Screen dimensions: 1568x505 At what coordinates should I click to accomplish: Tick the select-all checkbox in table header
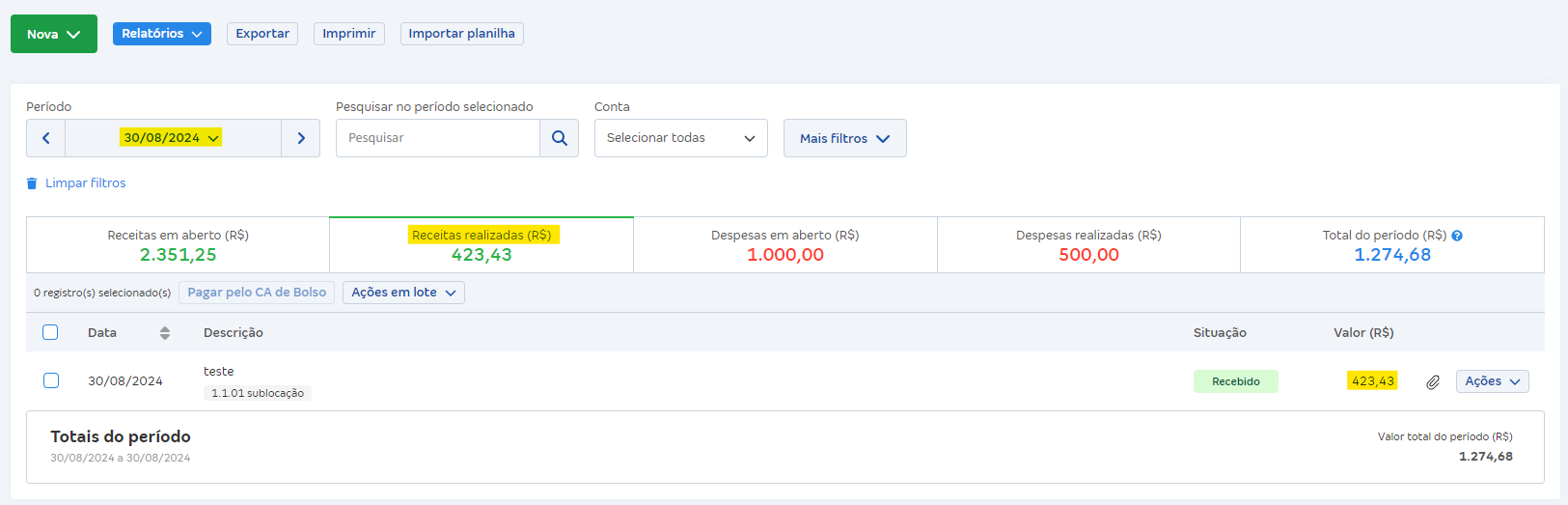[51, 332]
